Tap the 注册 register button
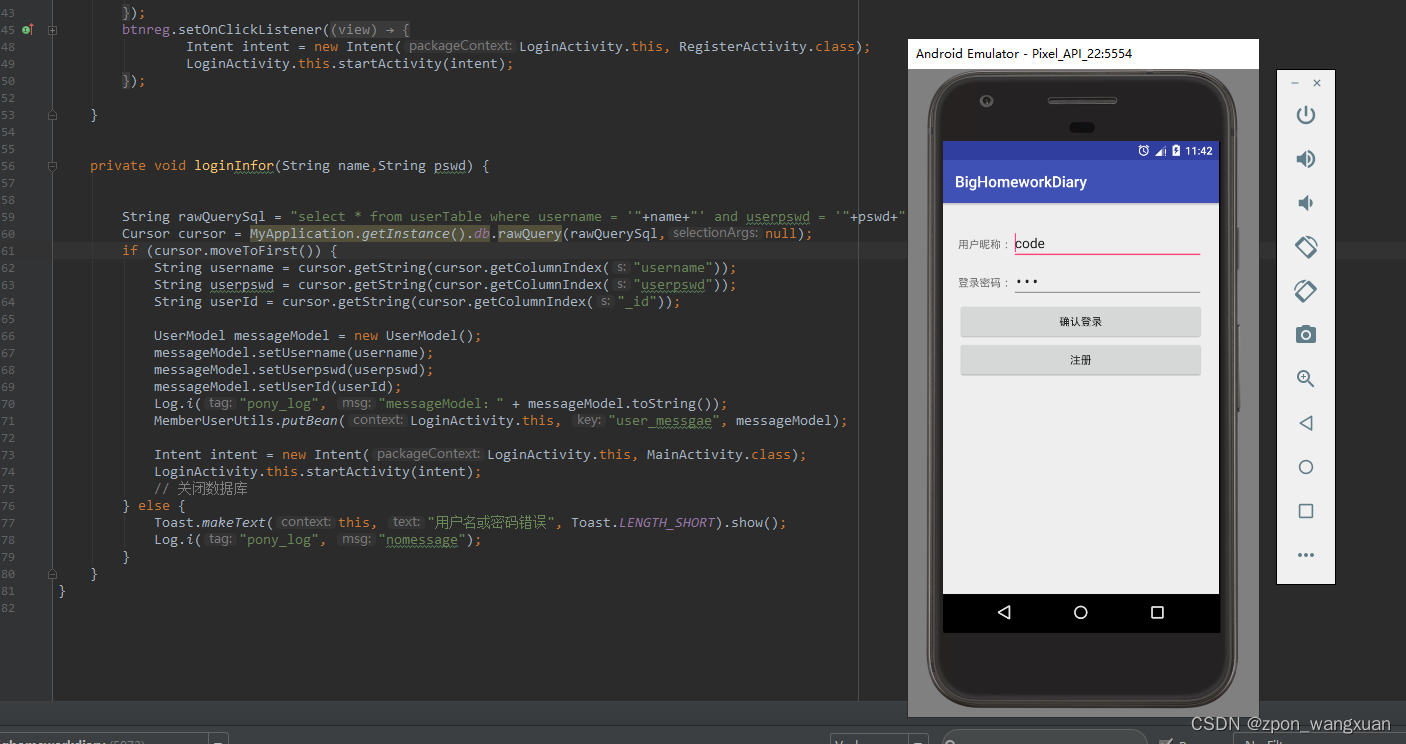The image size is (1406, 744). (x=1080, y=358)
